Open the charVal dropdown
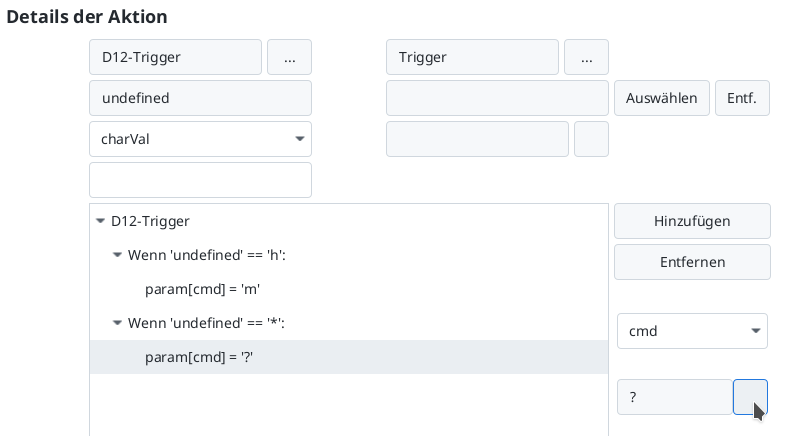Screen dimensions: 793x436 click(200, 139)
